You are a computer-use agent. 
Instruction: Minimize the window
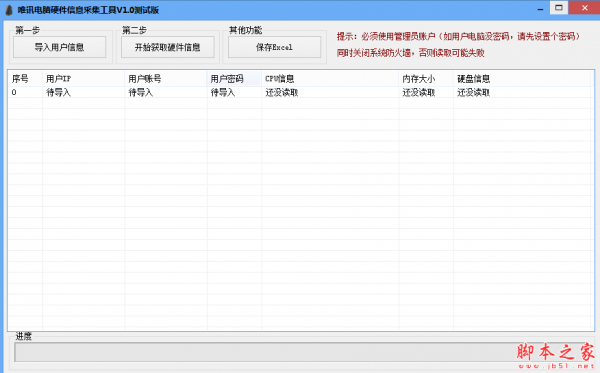(x=540, y=8)
